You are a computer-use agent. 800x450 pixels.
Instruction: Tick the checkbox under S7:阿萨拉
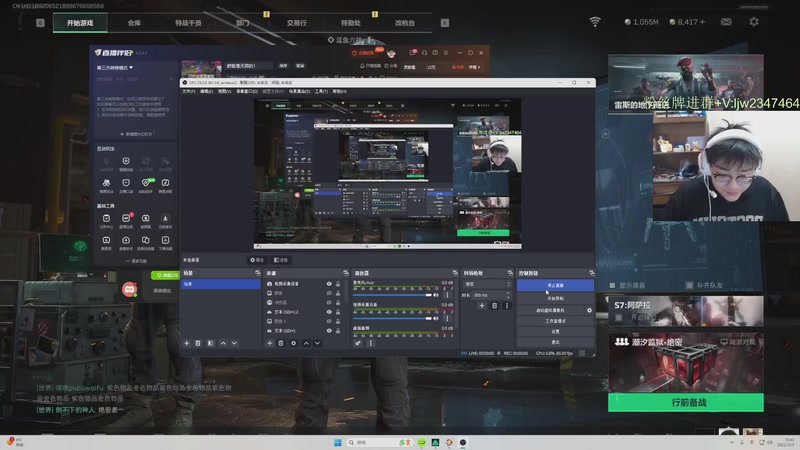coord(619,318)
